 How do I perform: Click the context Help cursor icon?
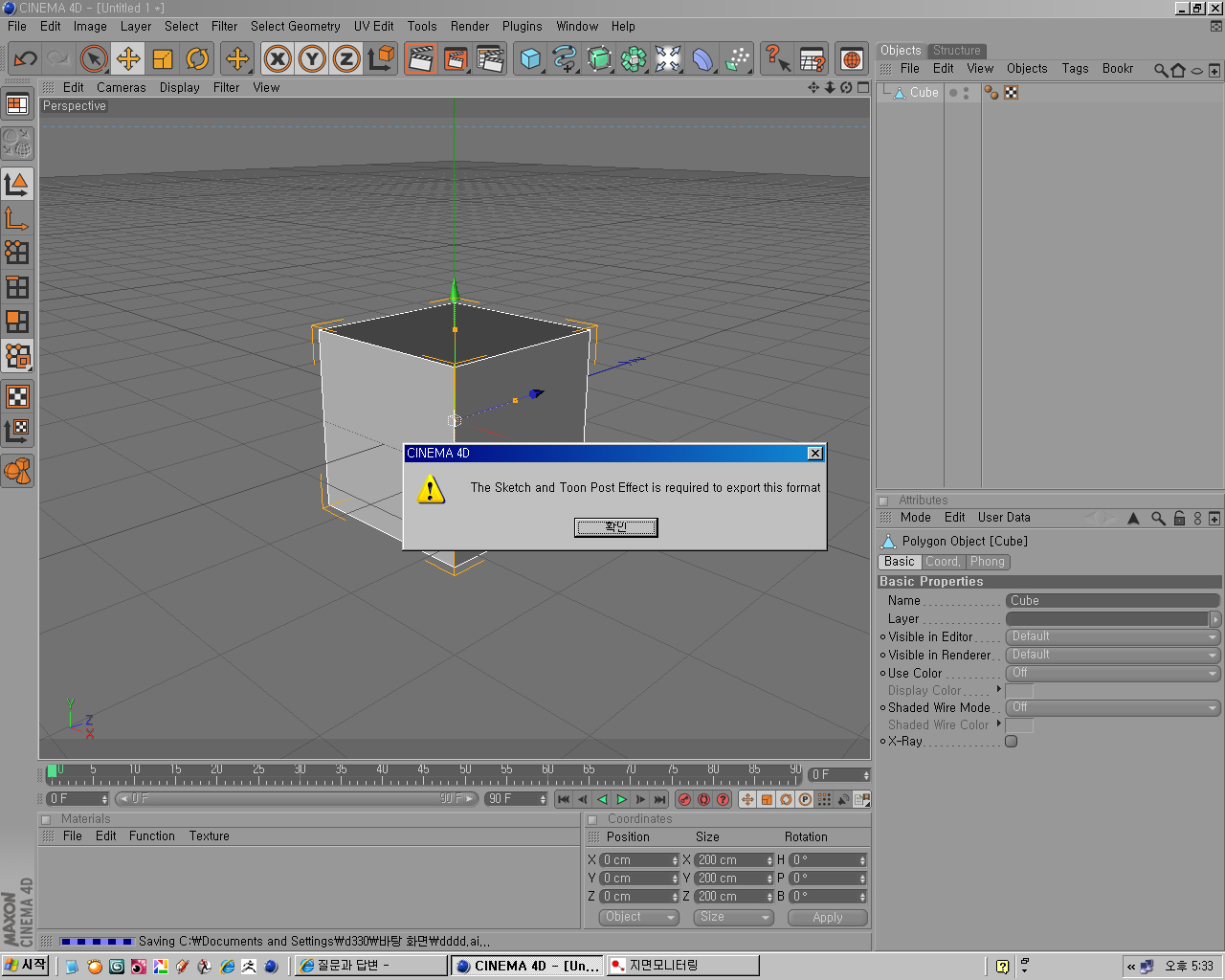[x=777, y=58]
